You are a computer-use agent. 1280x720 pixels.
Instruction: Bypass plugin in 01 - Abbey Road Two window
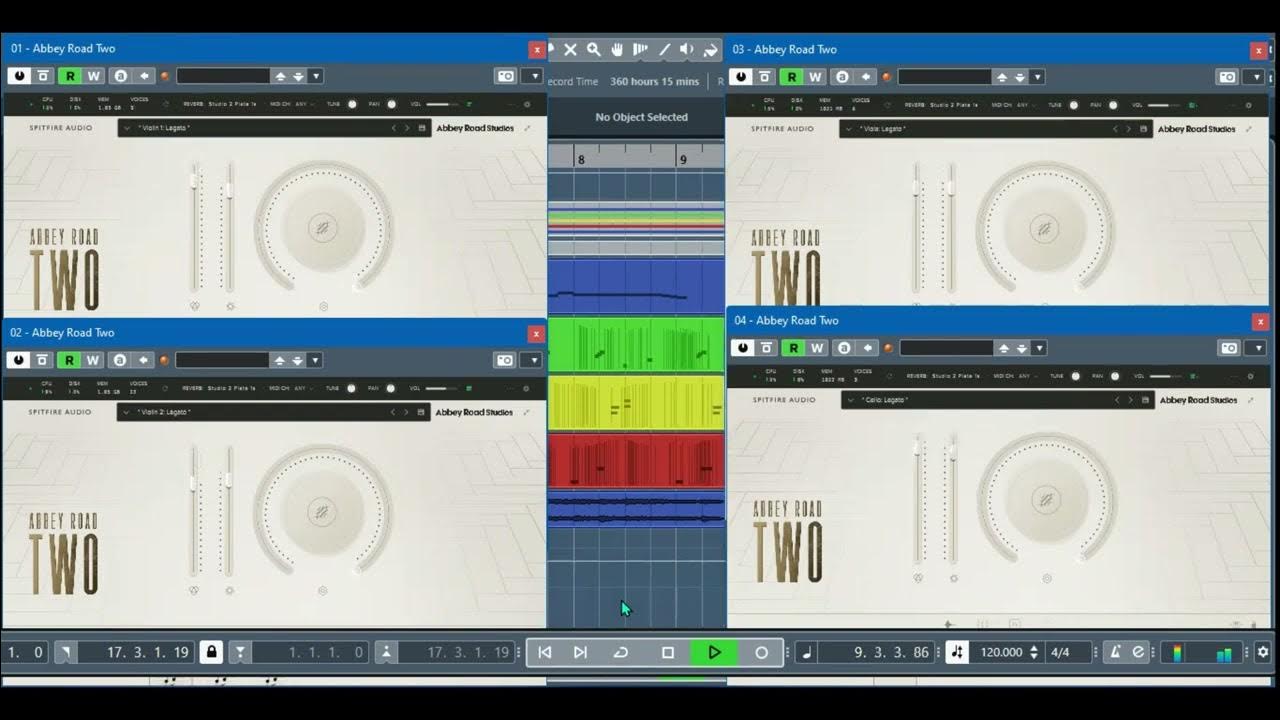click(x=19, y=76)
